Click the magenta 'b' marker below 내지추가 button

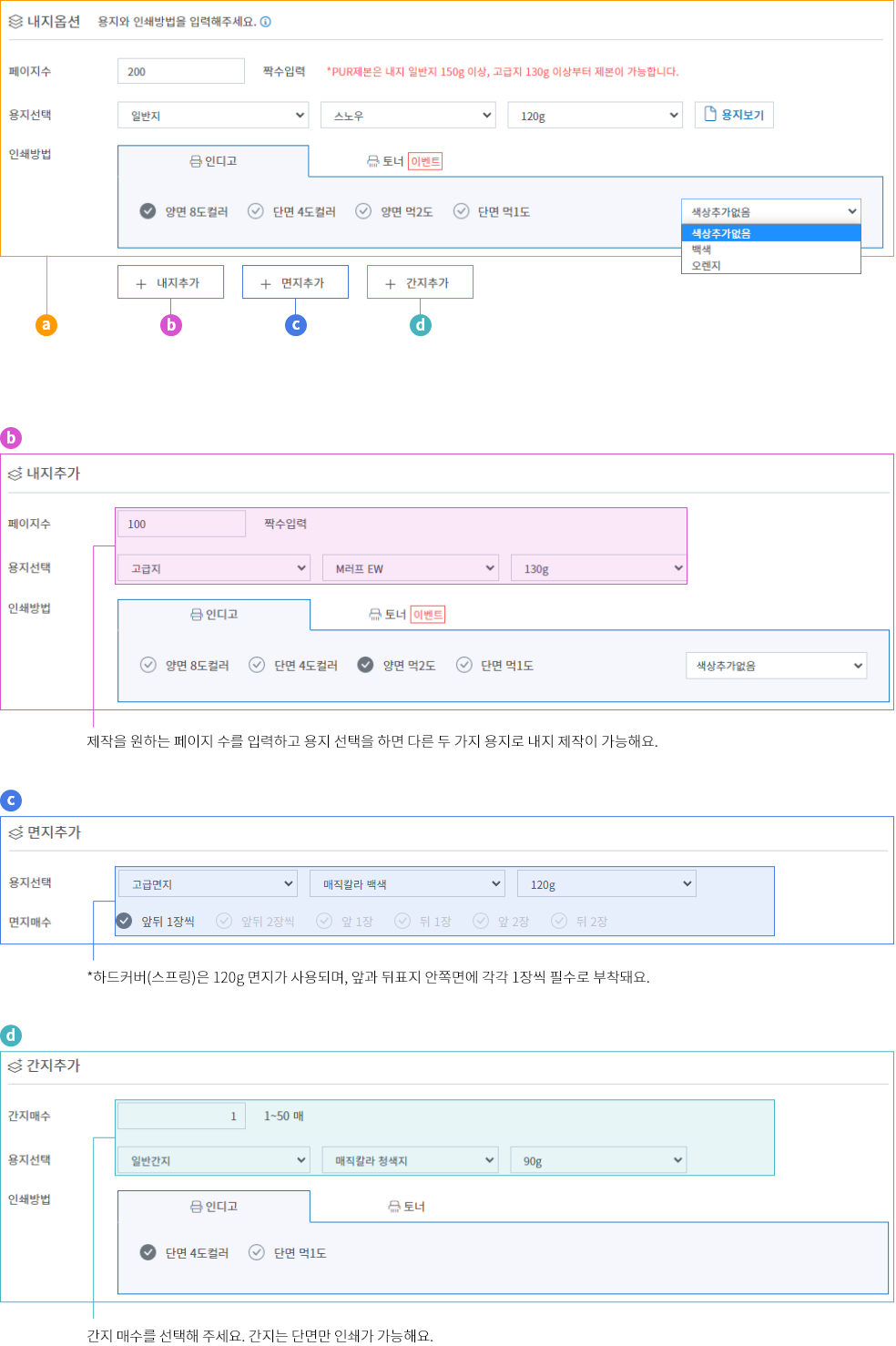click(171, 325)
